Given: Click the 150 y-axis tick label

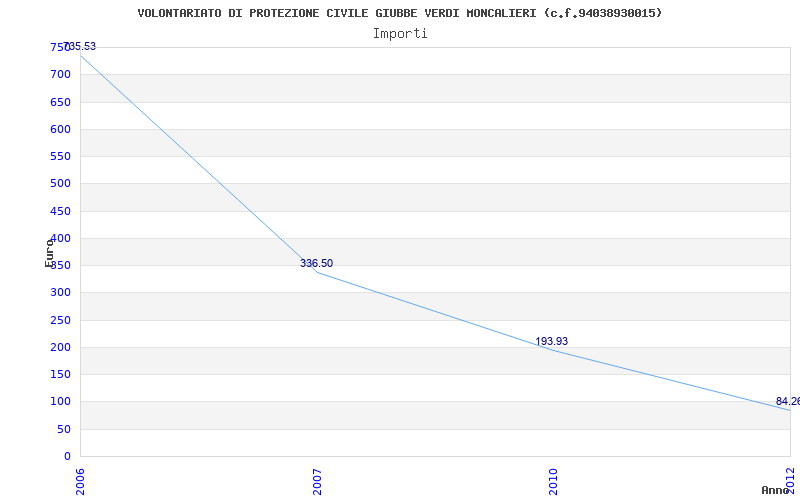Looking at the screenshot, I should (60, 374).
